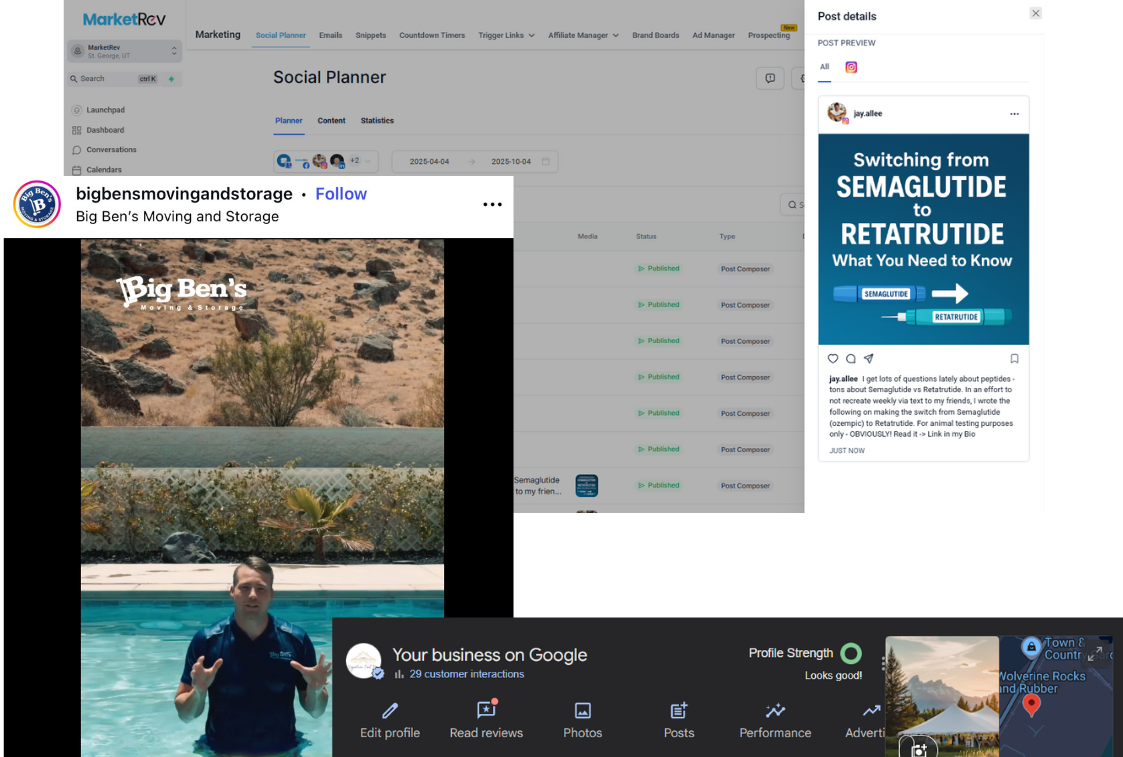Open the Performance chart icon
Image resolution: width=1123 pixels, height=757 pixels.
click(775, 711)
